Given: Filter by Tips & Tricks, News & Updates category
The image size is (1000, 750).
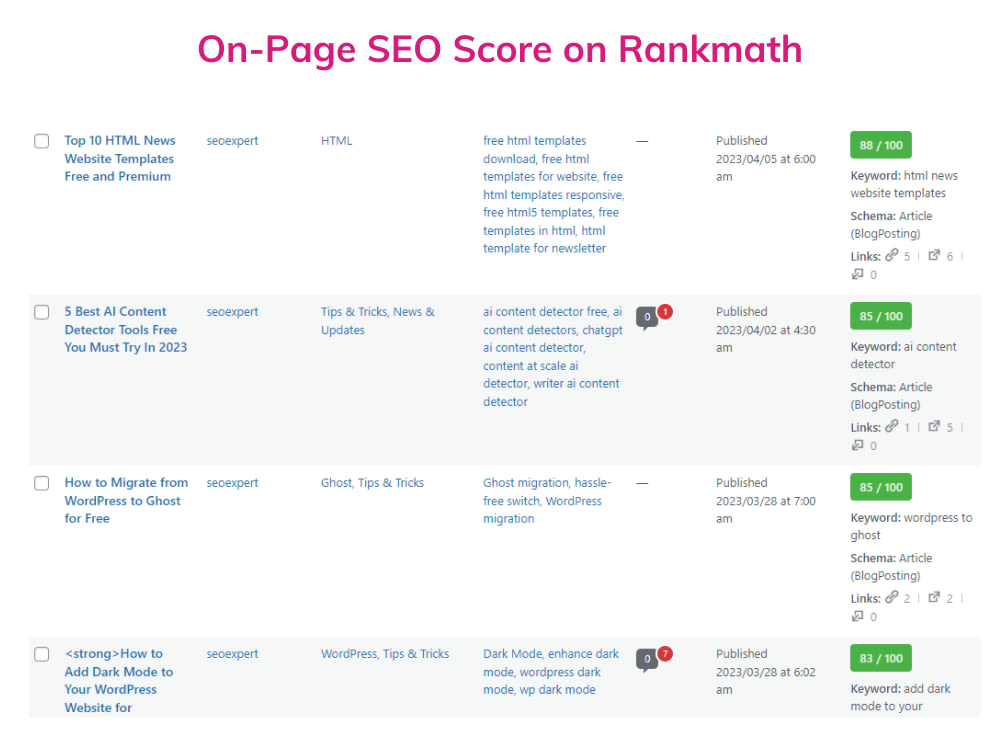Looking at the screenshot, I should (x=378, y=321).
